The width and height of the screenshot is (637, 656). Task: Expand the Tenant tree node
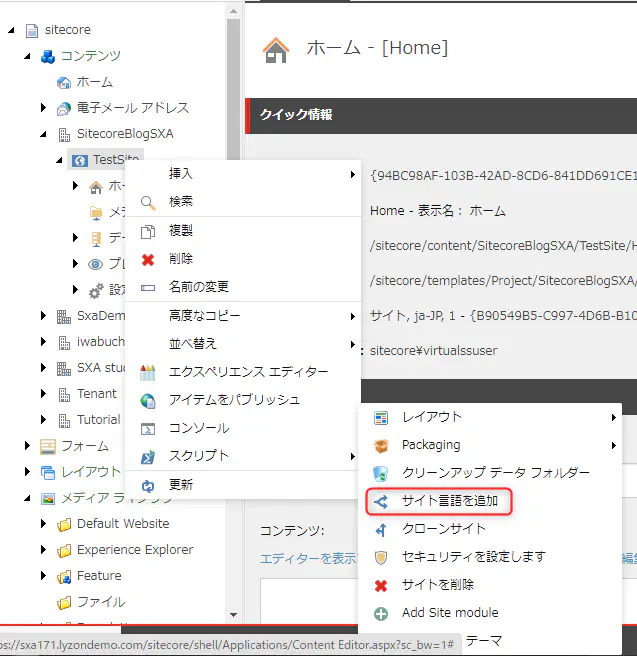[43, 394]
